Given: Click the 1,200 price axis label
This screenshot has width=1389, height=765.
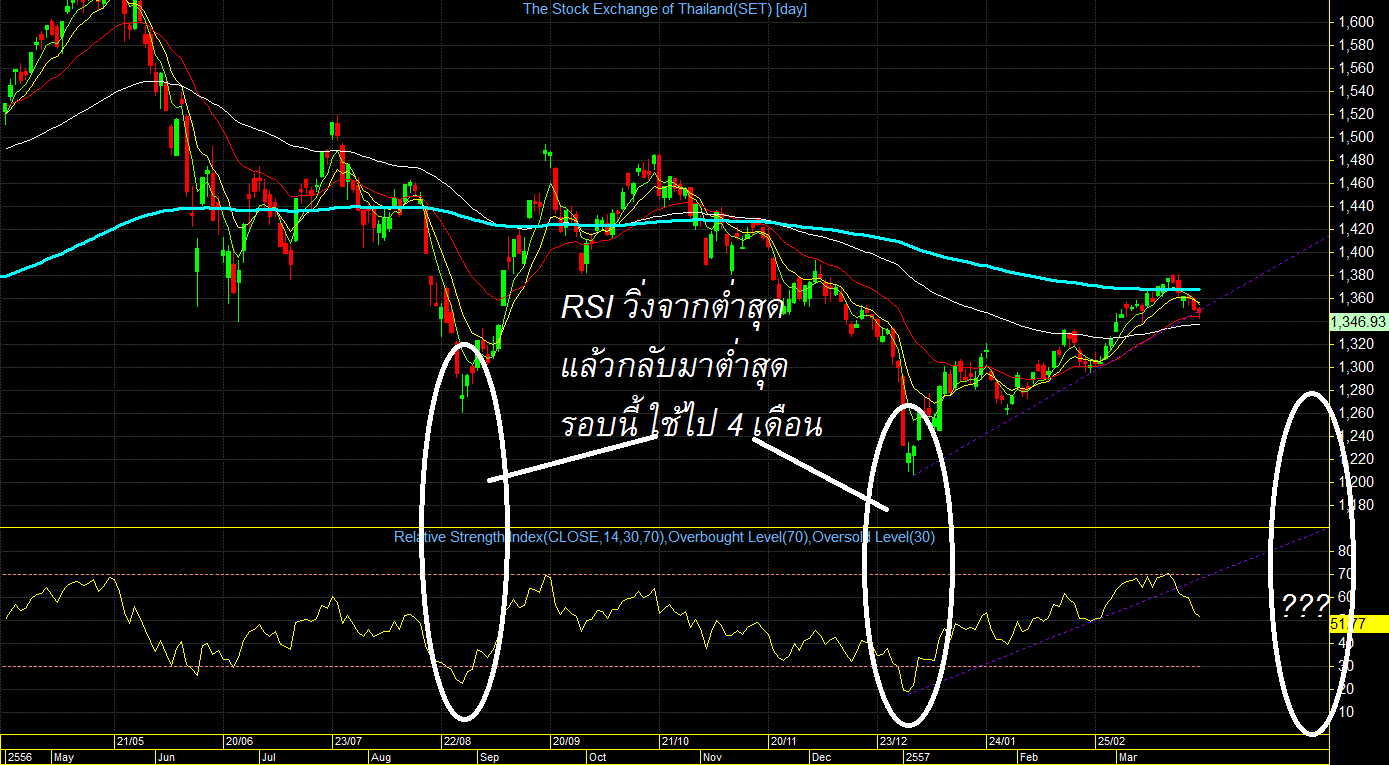Looking at the screenshot, I should point(1354,482).
